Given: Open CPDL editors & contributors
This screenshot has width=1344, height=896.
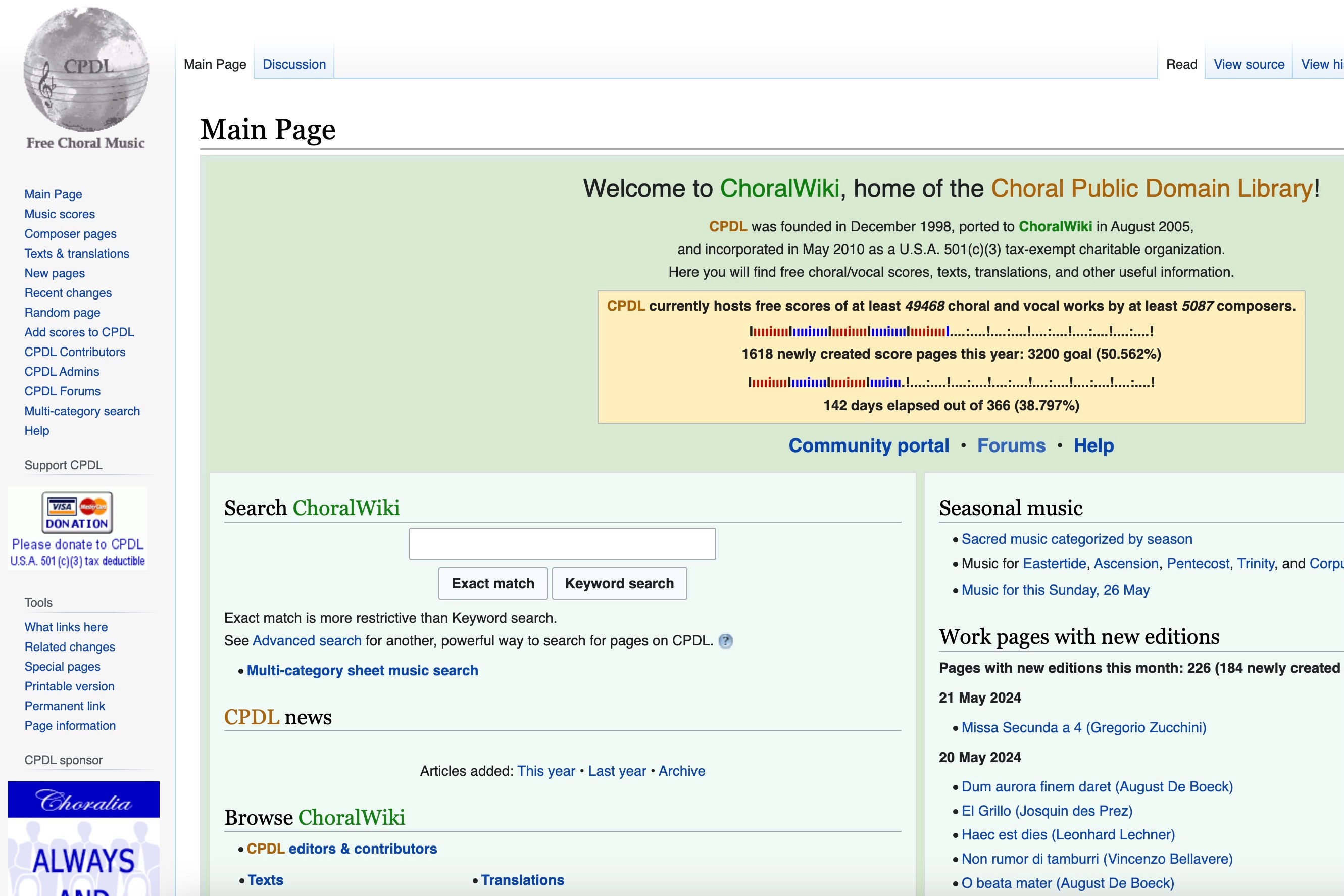Looking at the screenshot, I should 342,849.
